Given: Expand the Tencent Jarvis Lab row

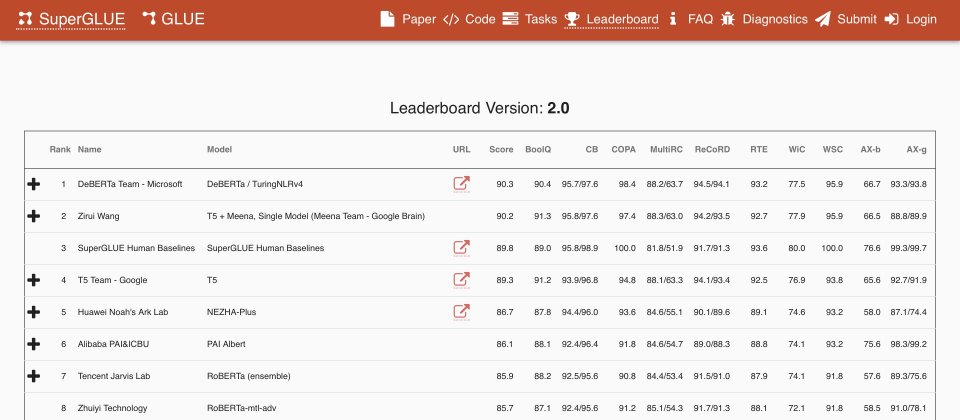Looking at the screenshot, I should coord(34,375).
